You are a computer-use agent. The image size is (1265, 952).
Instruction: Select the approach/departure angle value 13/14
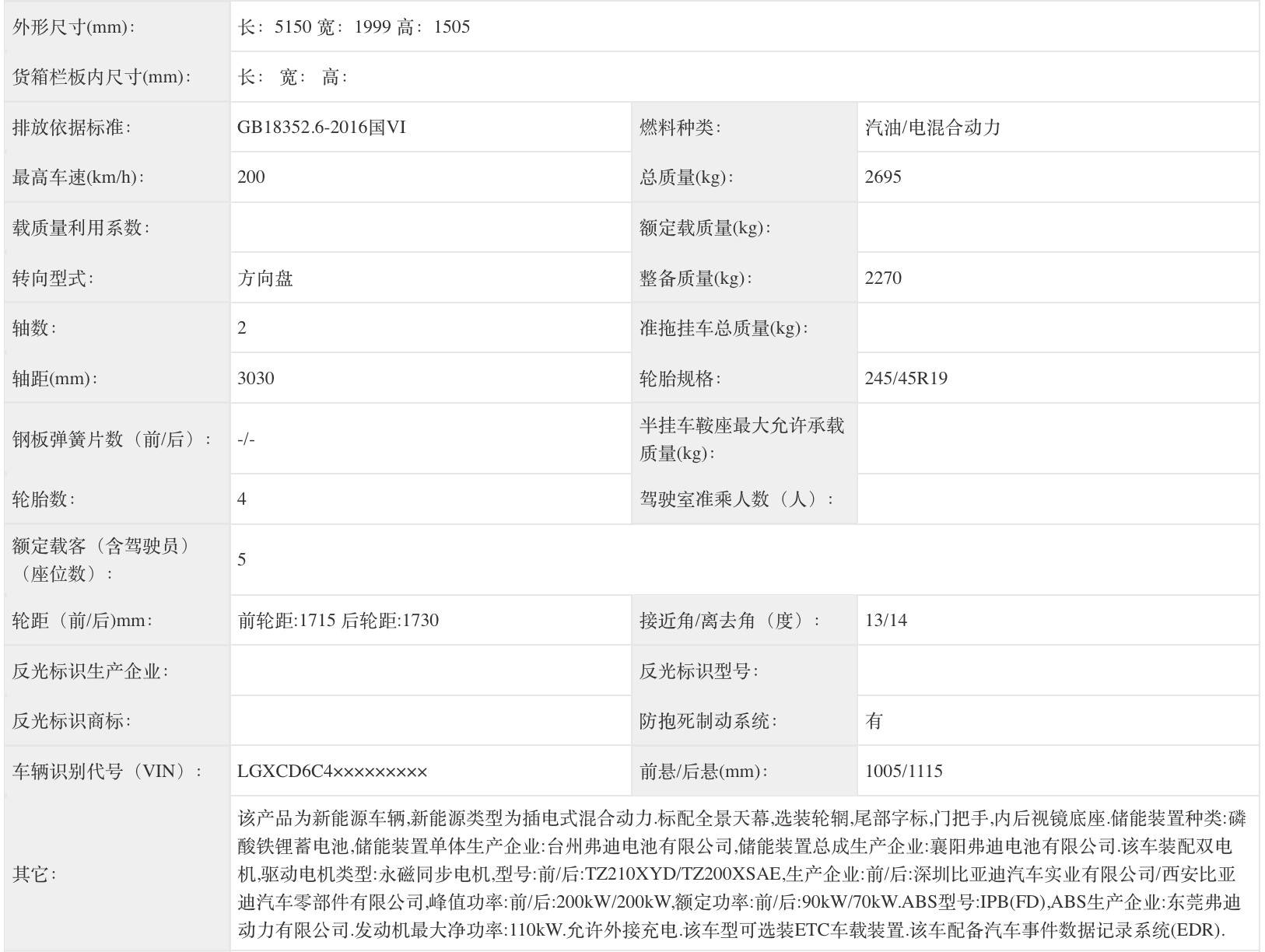tap(885, 621)
